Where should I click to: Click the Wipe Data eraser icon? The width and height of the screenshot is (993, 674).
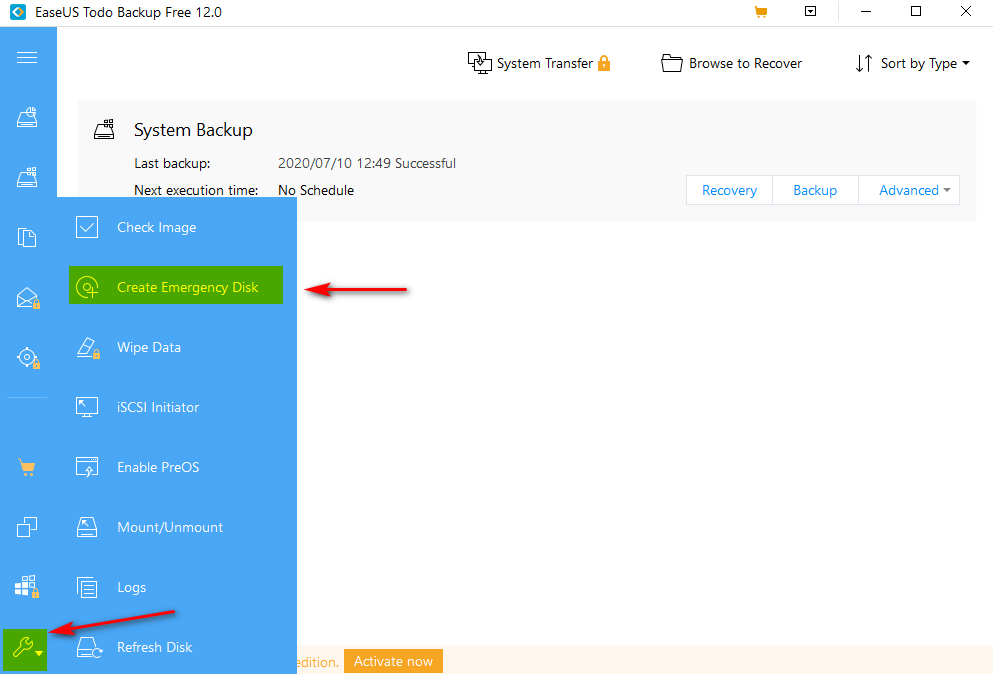pos(88,348)
